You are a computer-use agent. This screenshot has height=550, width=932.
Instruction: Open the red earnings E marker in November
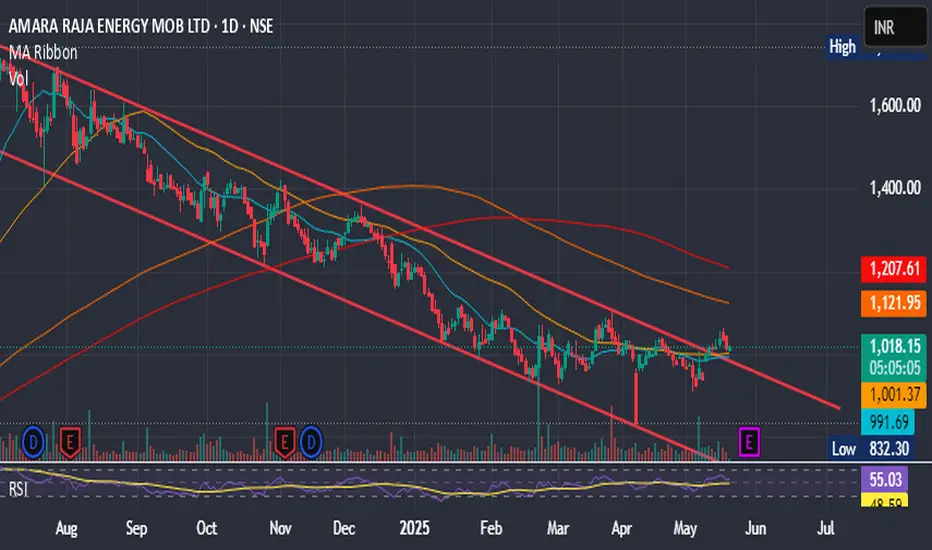(285, 443)
